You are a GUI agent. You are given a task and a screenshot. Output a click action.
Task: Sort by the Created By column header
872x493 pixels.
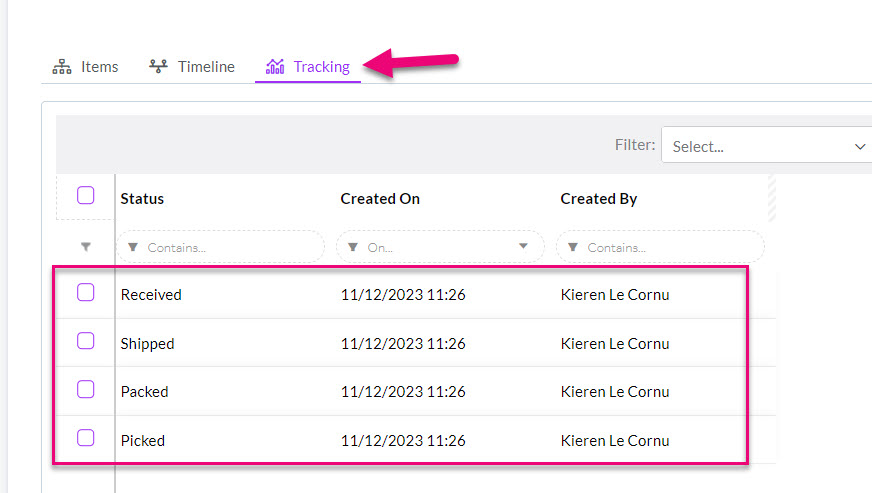pos(598,199)
